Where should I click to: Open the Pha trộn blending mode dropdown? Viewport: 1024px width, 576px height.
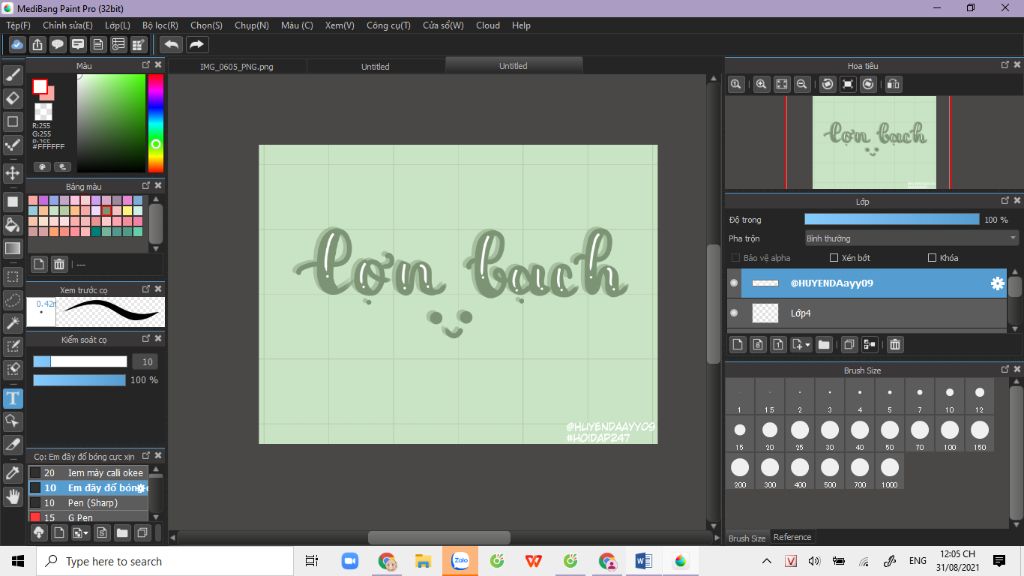910,238
